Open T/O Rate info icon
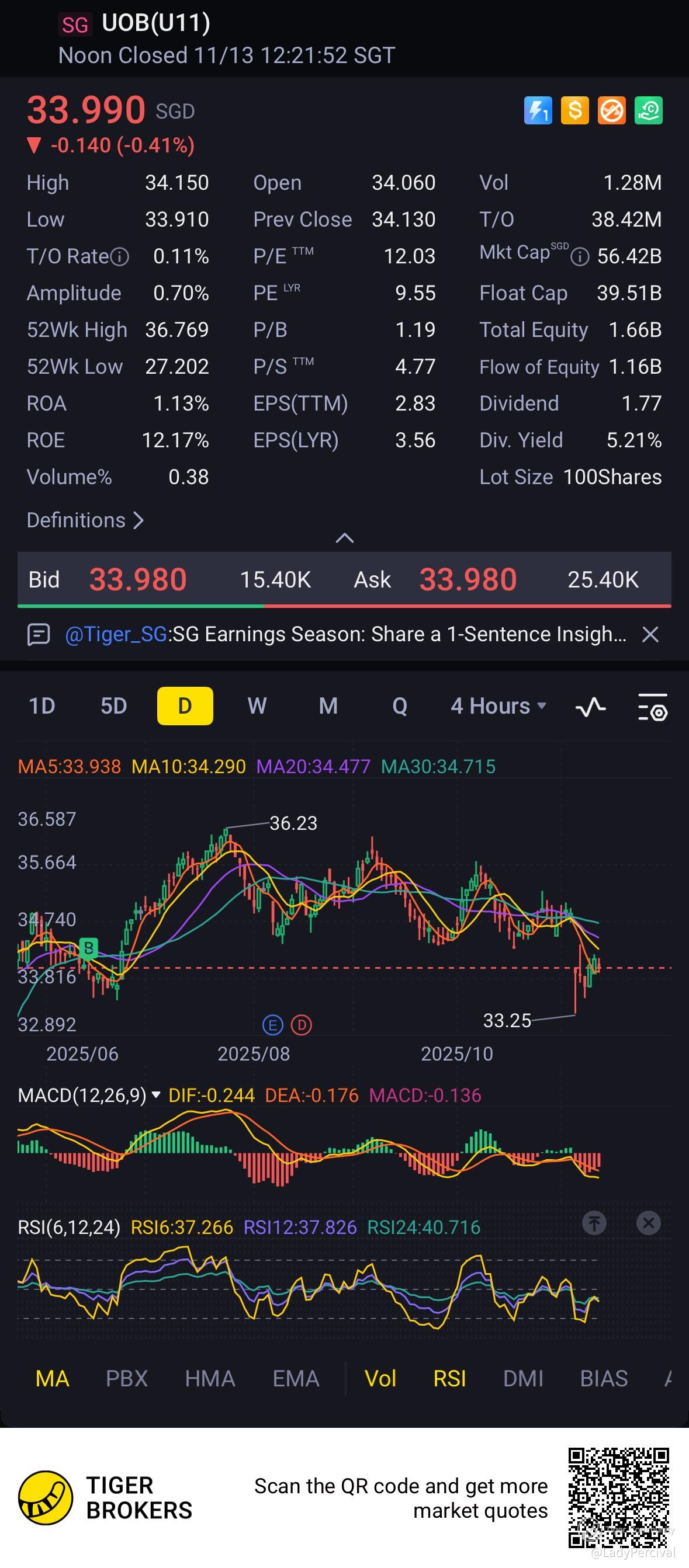This screenshot has width=689, height=1568. (120, 257)
